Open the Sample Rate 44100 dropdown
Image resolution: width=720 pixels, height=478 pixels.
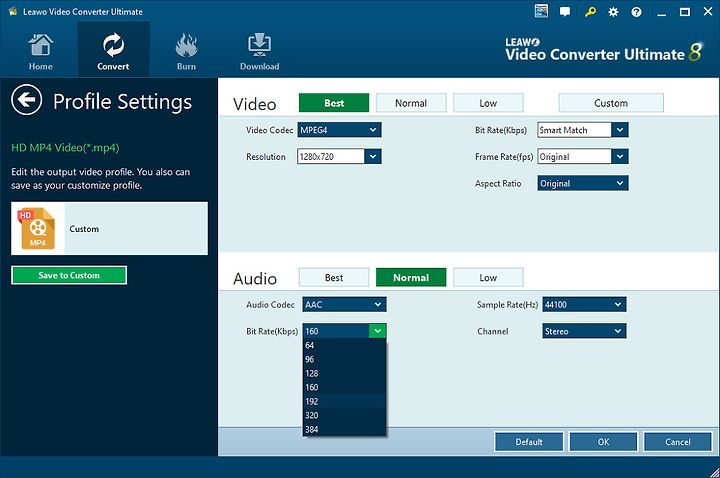point(584,304)
